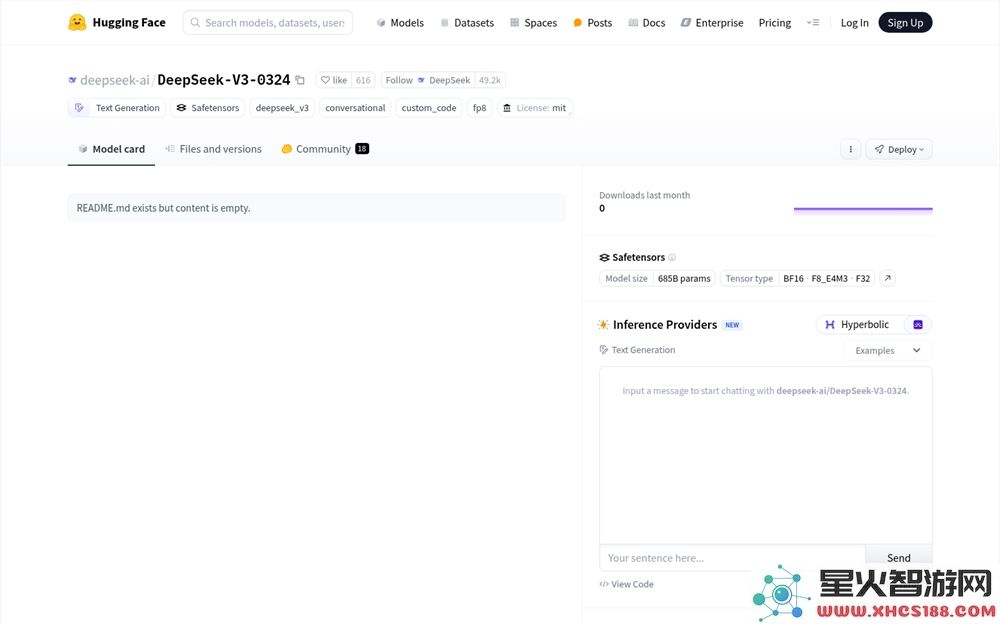Go to Models in top navigation
This screenshot has width=1000, height=624.
tap(400, 23)
